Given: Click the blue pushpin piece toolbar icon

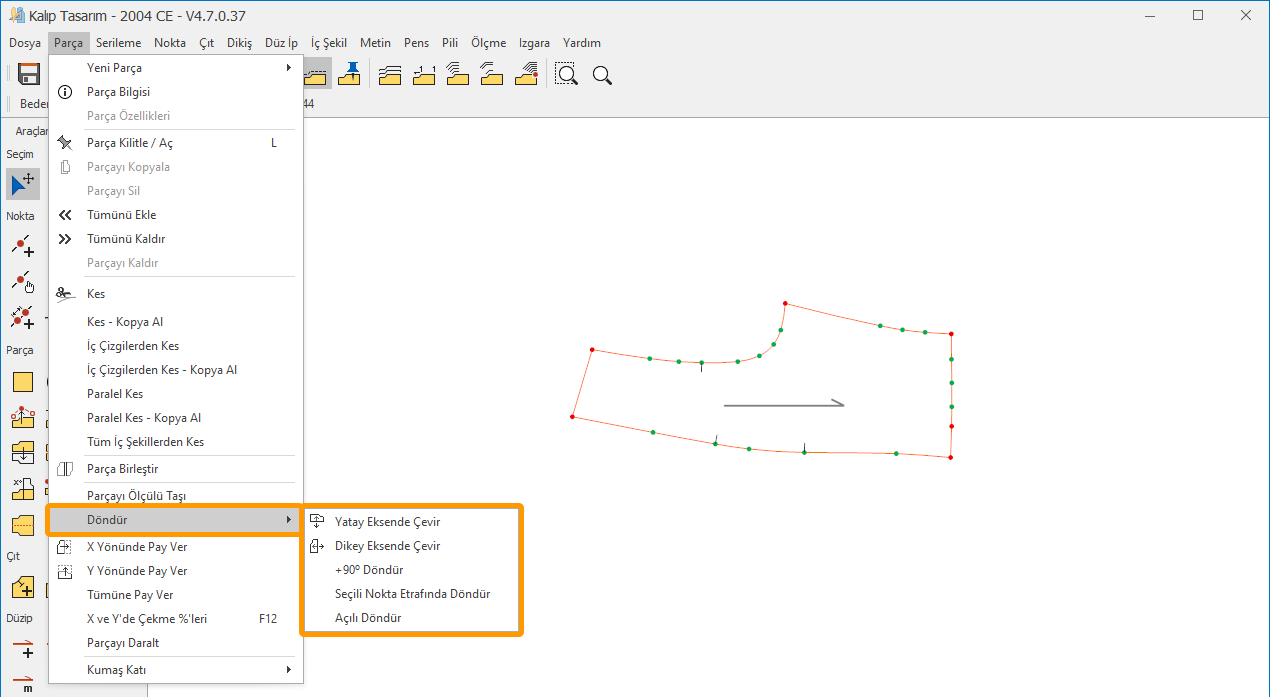Looking at the screenshot, I should coord(350,74).
